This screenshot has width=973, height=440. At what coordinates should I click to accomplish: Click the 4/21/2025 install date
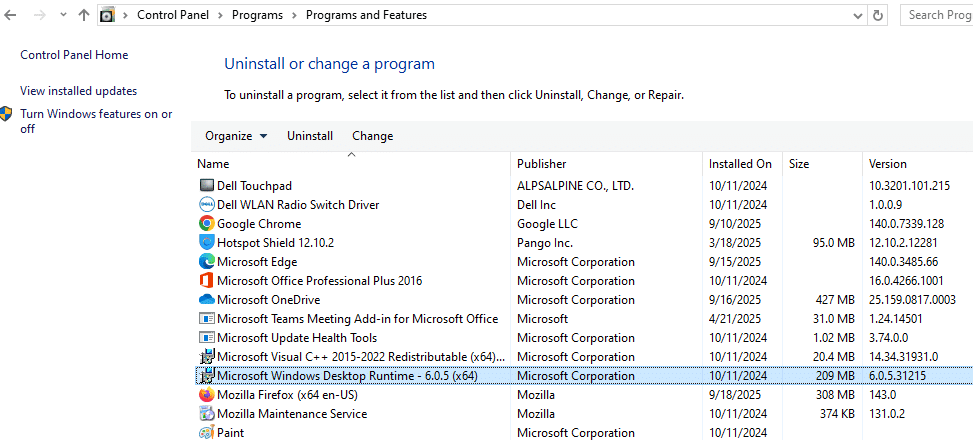click(x=735, y=319)
